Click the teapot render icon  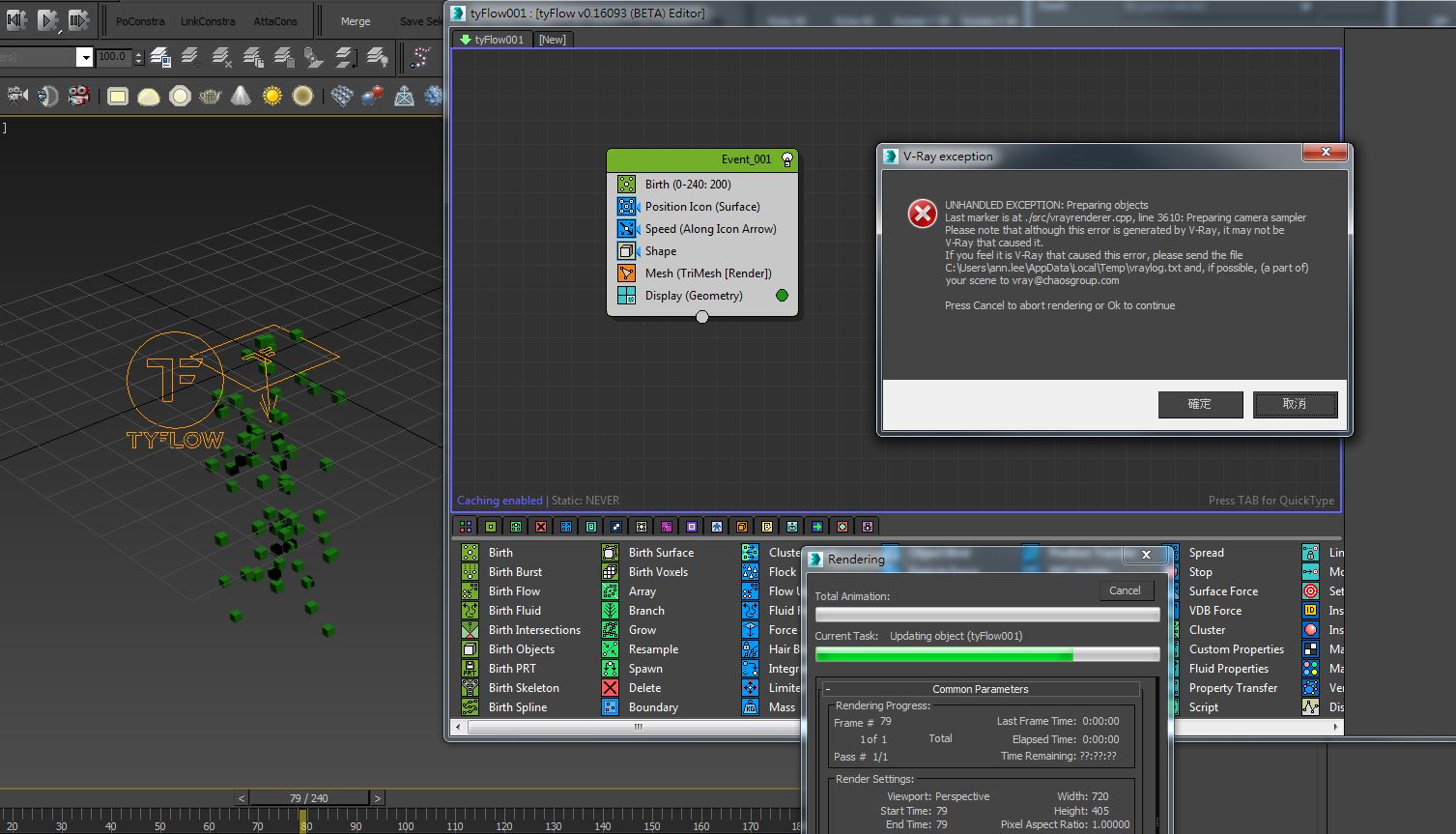[210, 96]
